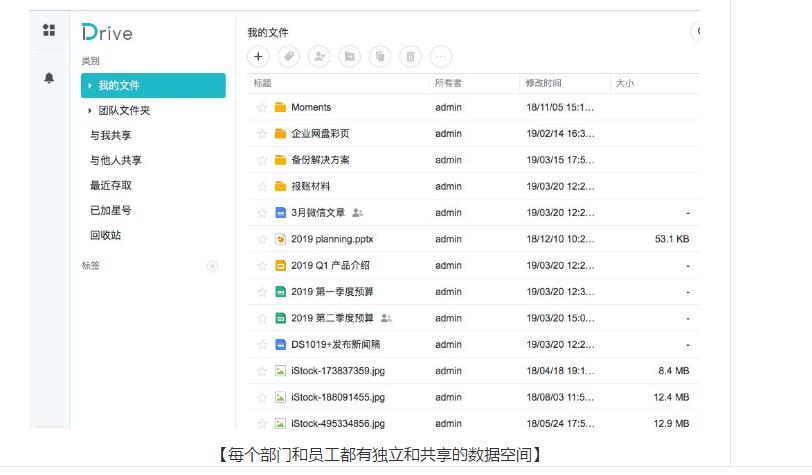Click the tag label icon in toolbar

(x=288, y=57)
